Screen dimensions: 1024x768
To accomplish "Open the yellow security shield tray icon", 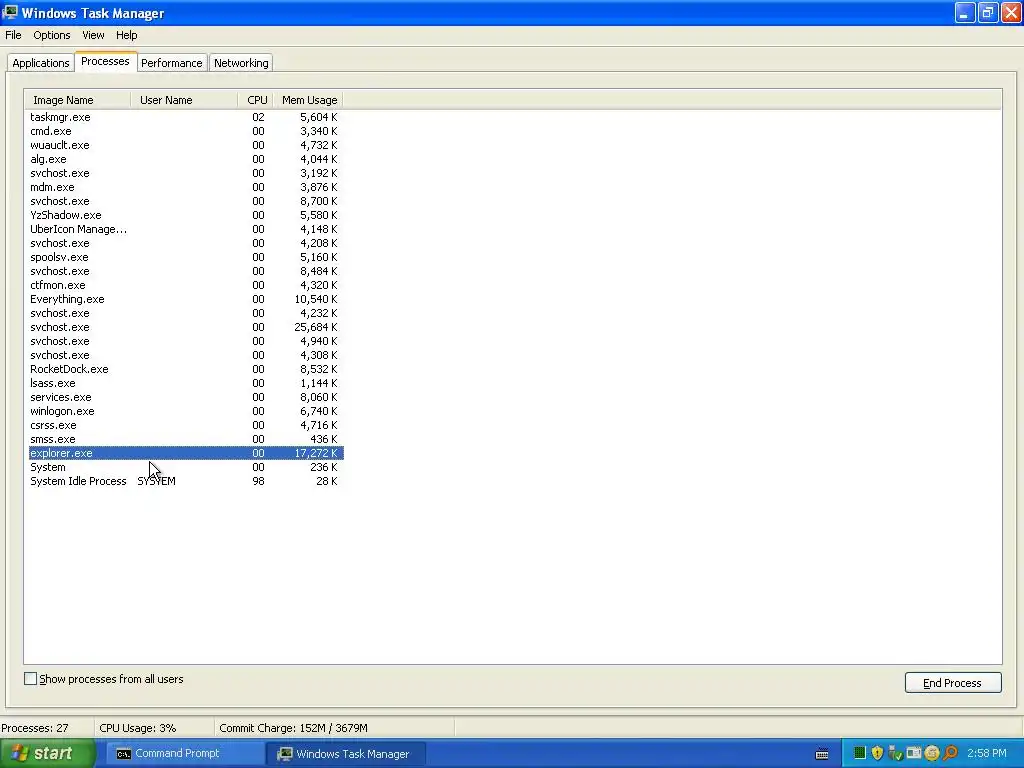I will click(877, 753).
